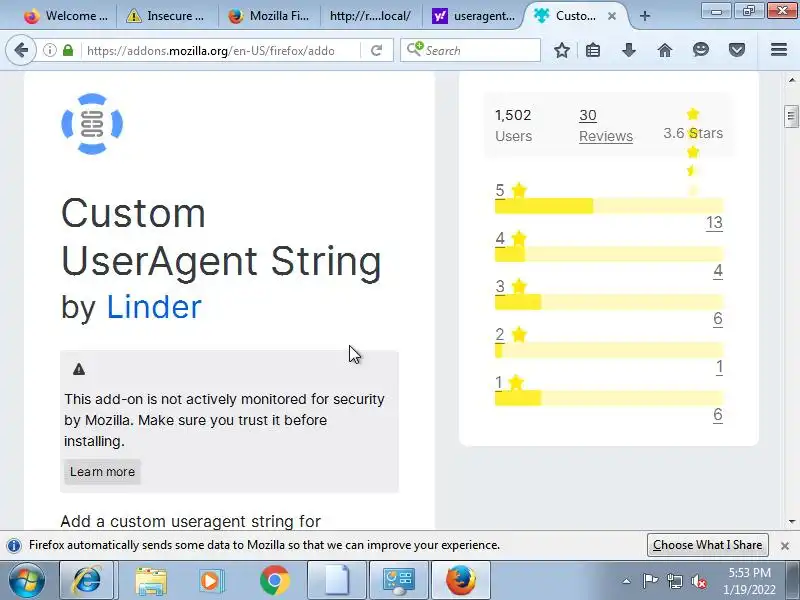Open Windows Explorer folder in taskbar
The width and height of the screenshot is (800, 600).
(x=151, y=581)
